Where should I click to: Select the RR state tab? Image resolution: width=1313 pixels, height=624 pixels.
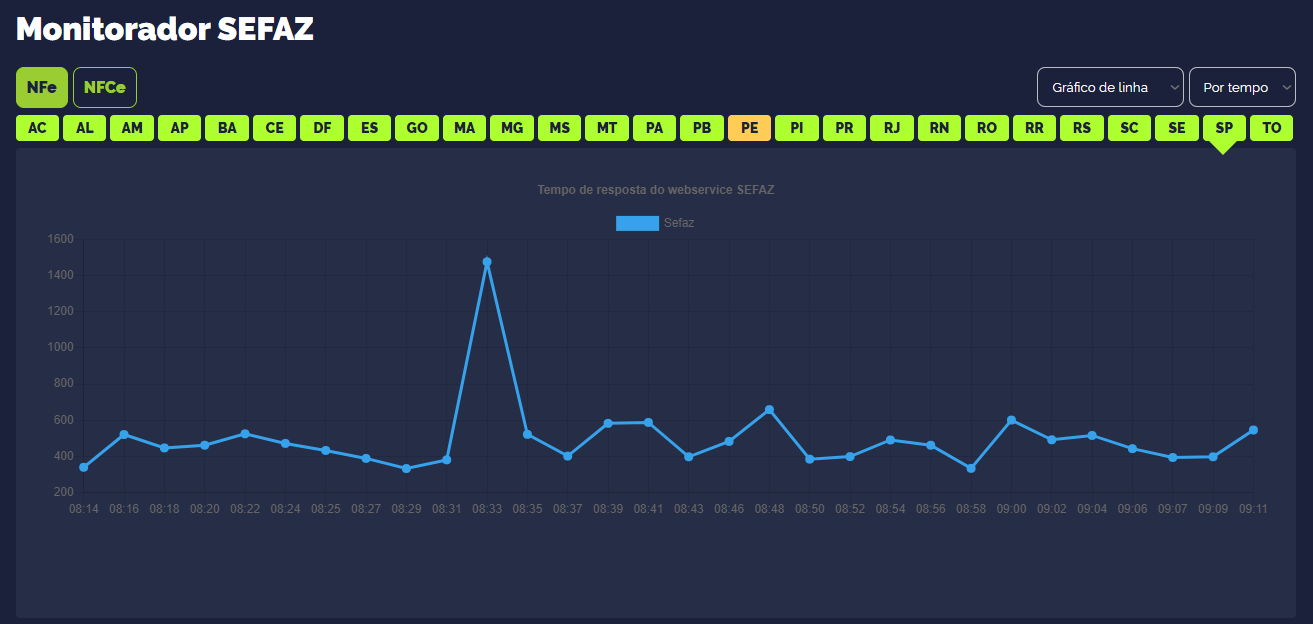coord(1035,128)
